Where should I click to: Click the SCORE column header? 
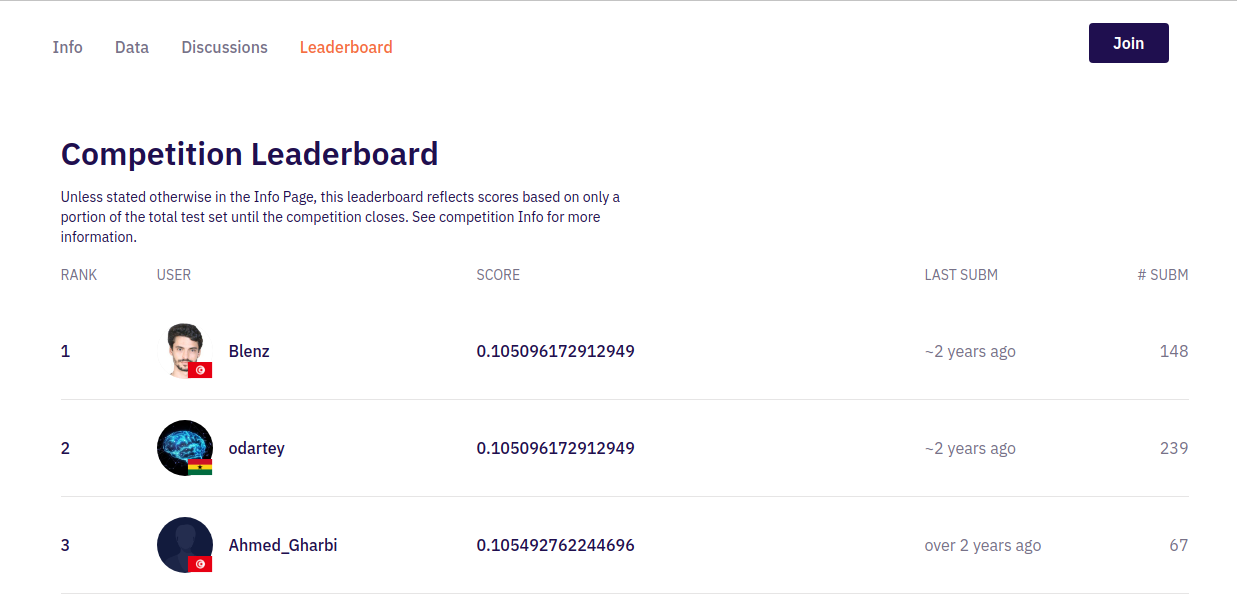click(x=498, y=275)
